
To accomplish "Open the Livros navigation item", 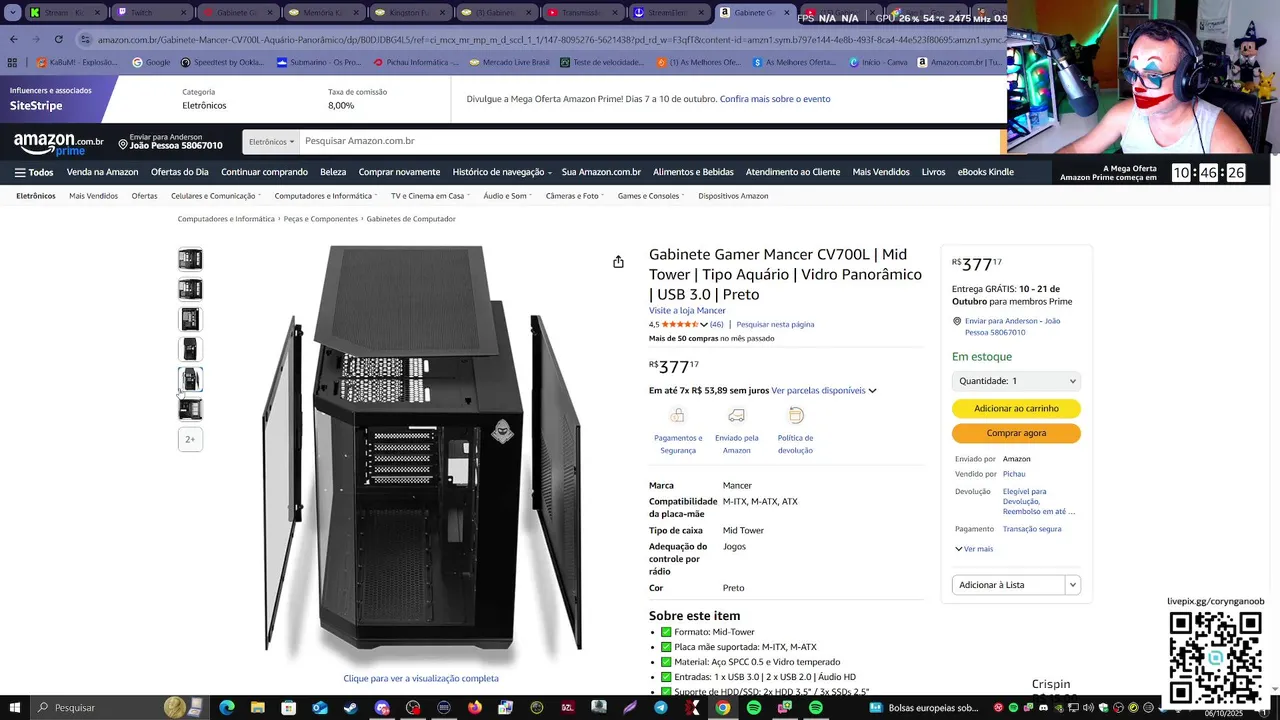I will [x=933, y=172].
